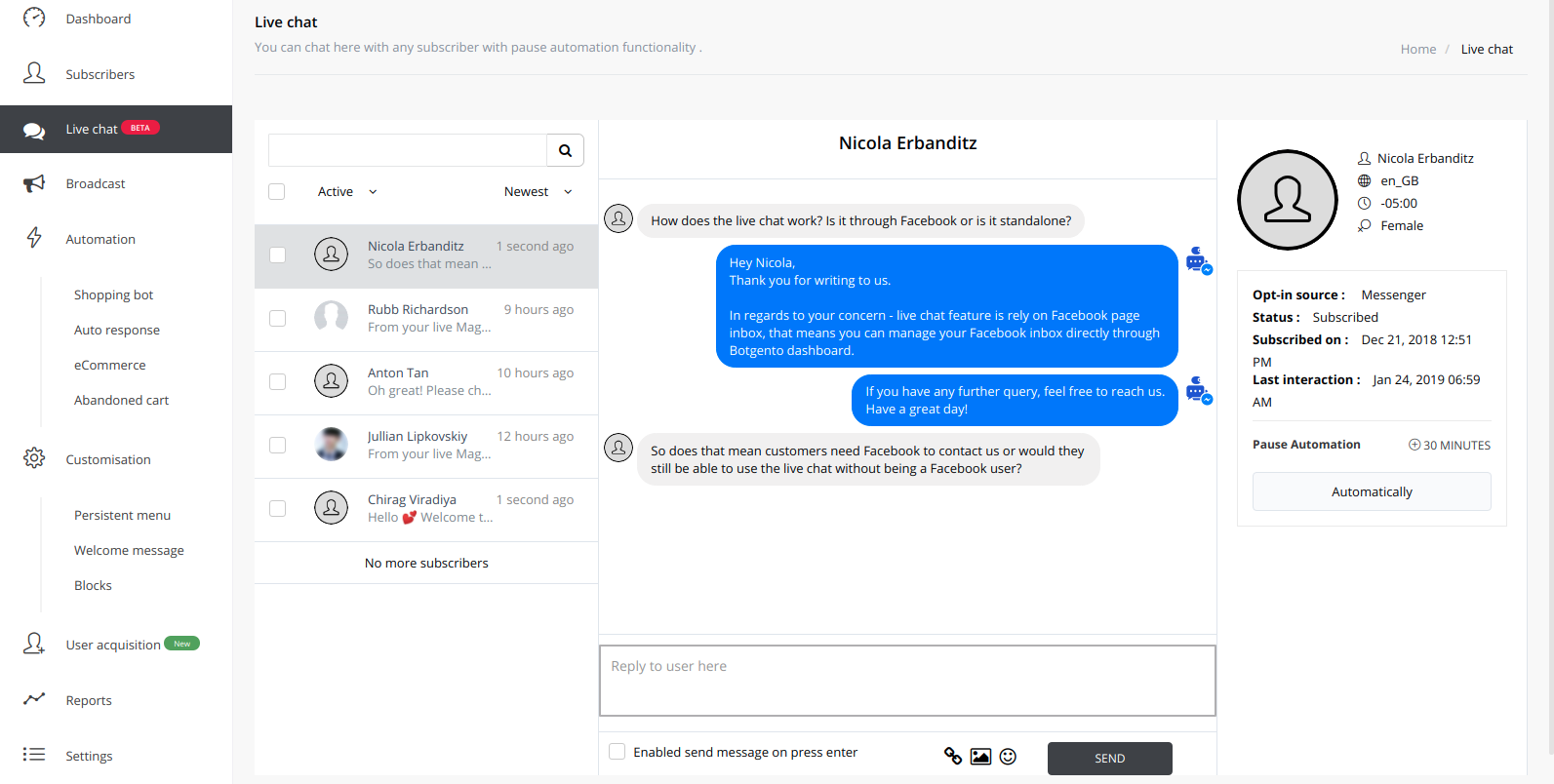Open Abandoned cart submenu item
Viewport: 1554px width, 784px height.
(121, 400)
